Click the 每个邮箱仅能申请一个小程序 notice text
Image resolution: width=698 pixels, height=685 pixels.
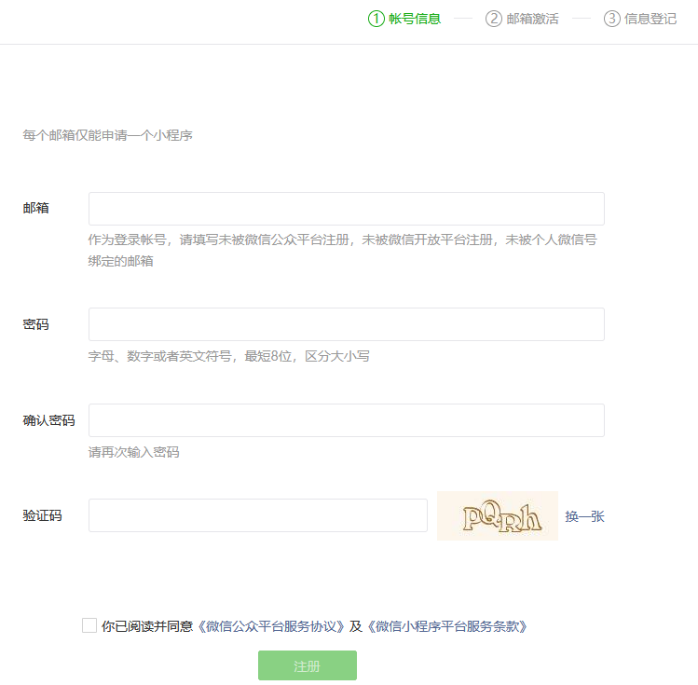click(108, 135)
